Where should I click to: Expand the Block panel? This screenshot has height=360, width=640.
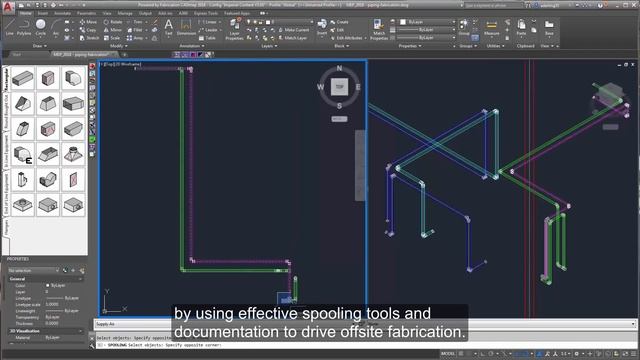(x=342, y=46)
